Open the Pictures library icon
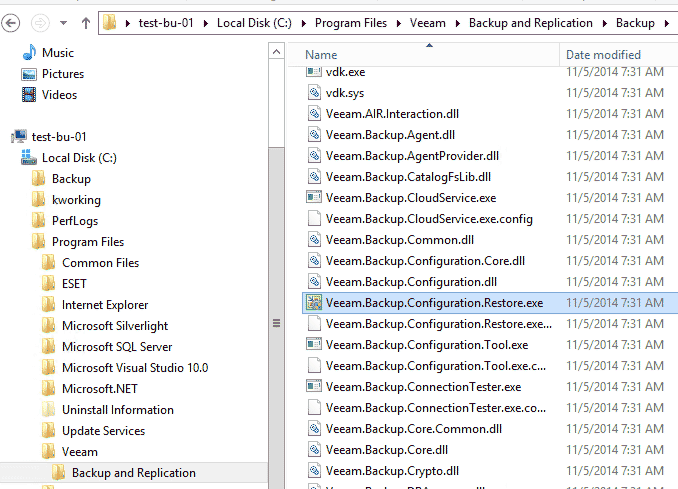The width and height of the screenshot is (678, 489). 29,74
